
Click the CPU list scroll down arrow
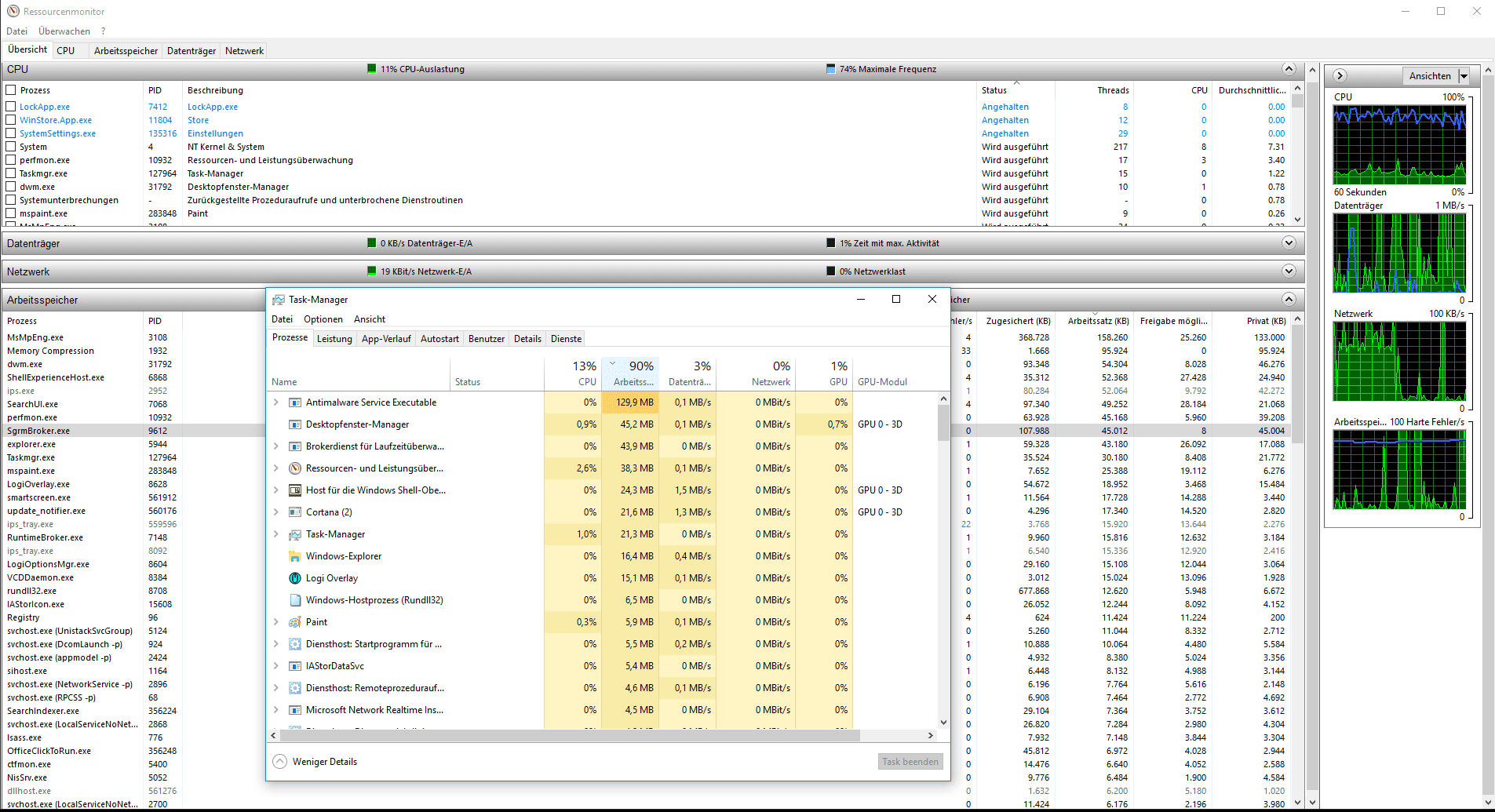pyautogui.click(x=1298, y=220)
